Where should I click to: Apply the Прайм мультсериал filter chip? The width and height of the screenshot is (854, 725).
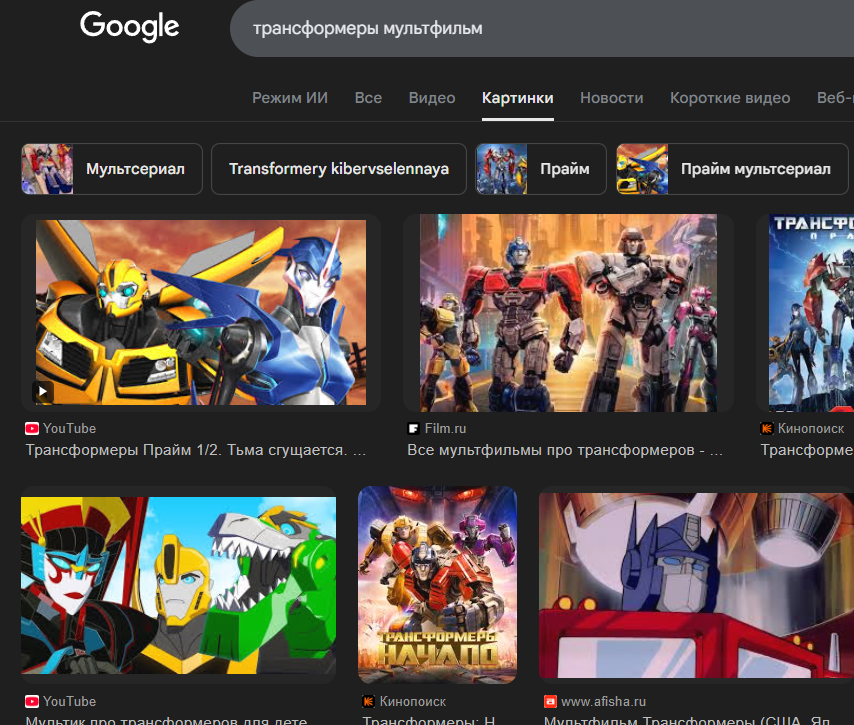(x=732, y=169)
